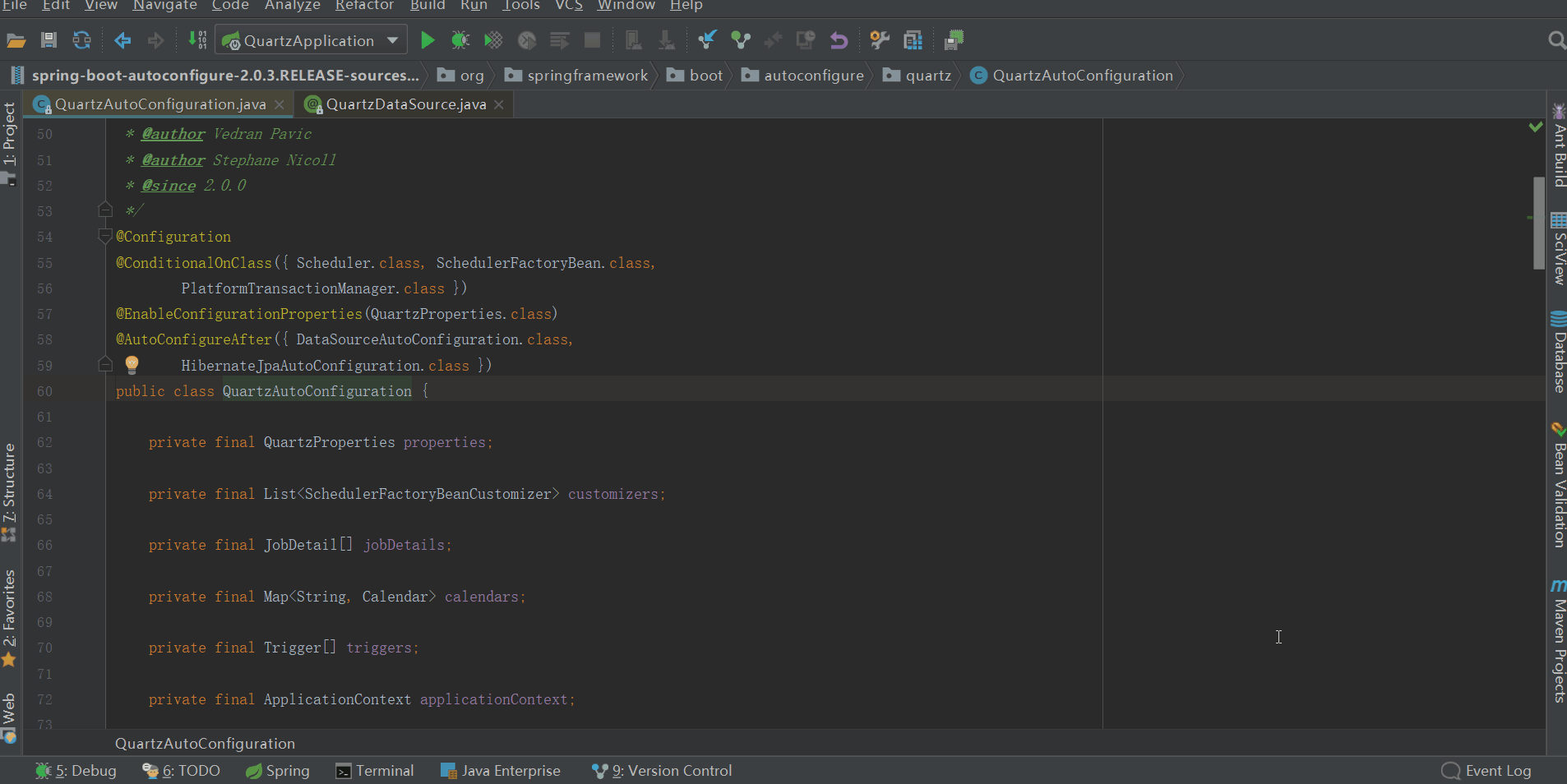Toggle the Structure tool window
Viewport: 1567px width, 784px height.
pyautogui.click(x=10, y=491)
